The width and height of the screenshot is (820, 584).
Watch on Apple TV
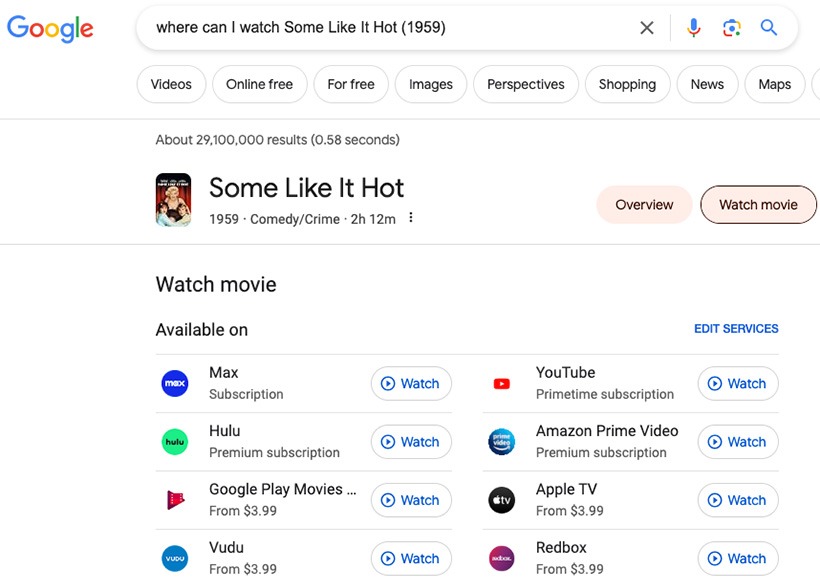[x=738, y=500]
